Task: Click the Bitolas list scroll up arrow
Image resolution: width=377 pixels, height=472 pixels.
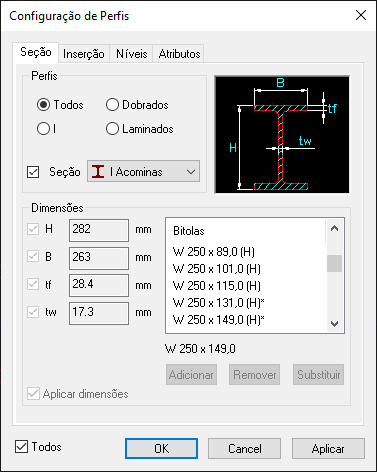Action: pyautogui.click(x=334, y=229)
